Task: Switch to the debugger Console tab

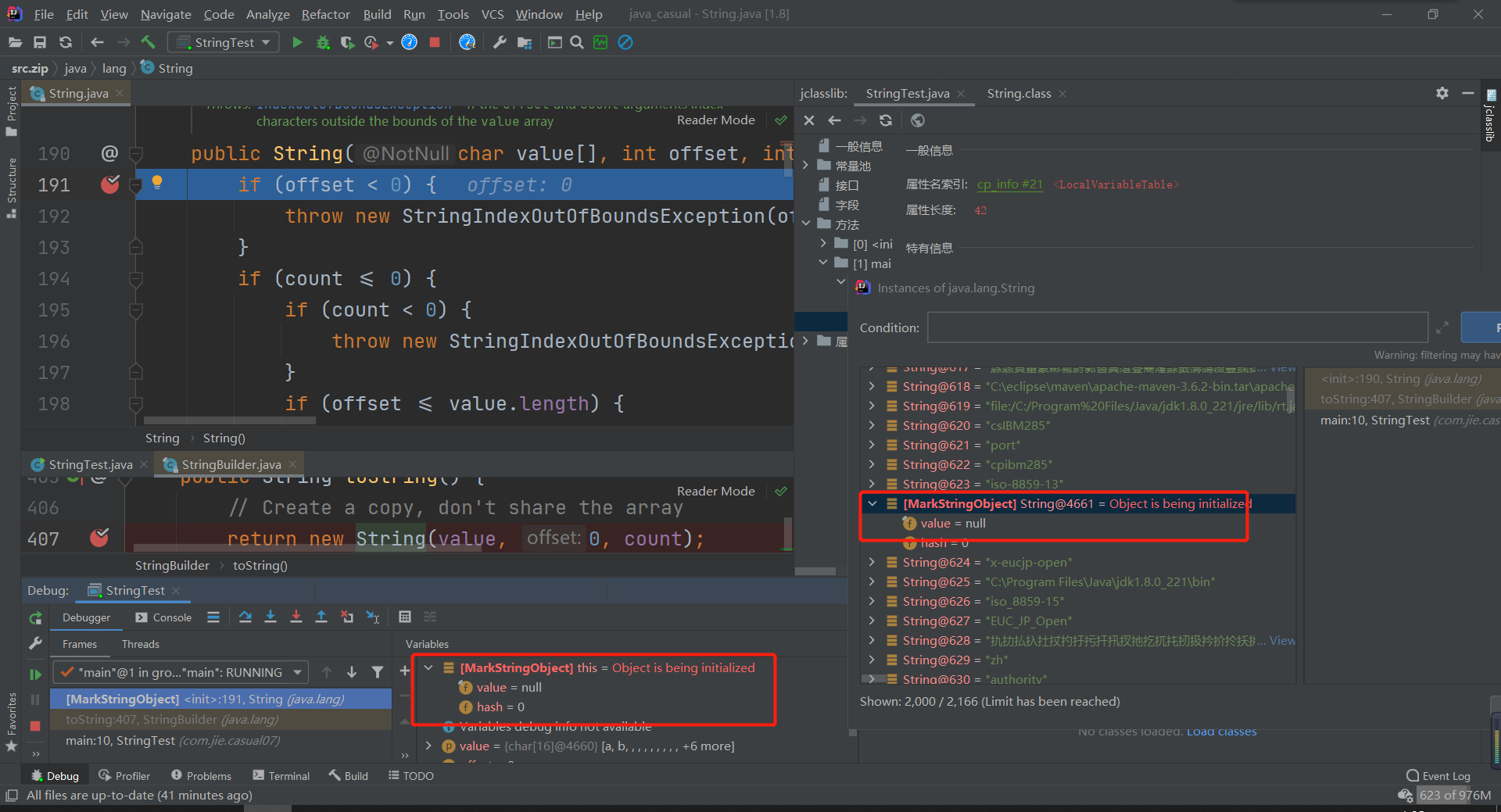Action: pyautogui.click(x=163, y=617)
